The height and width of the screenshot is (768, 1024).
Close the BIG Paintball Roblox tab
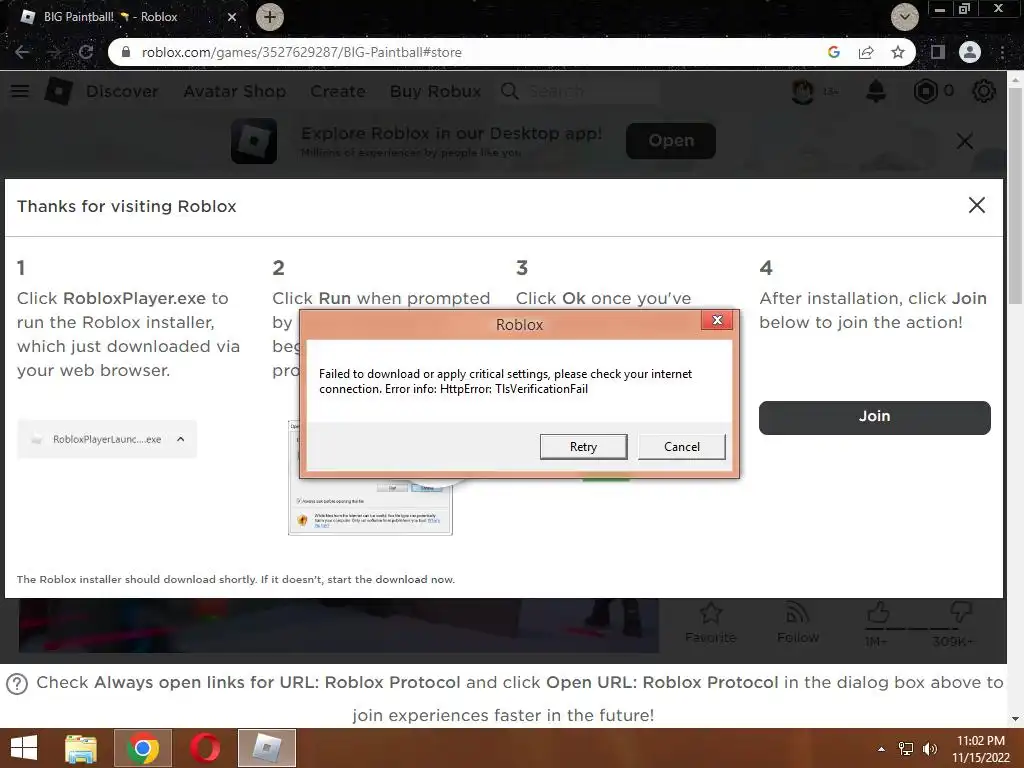coord(232,17)
